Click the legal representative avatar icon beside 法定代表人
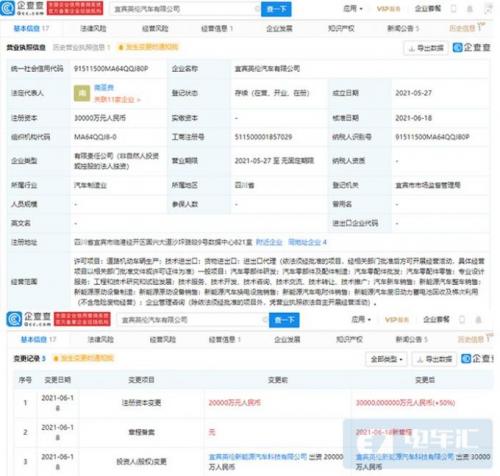 [x=82, y=93]
